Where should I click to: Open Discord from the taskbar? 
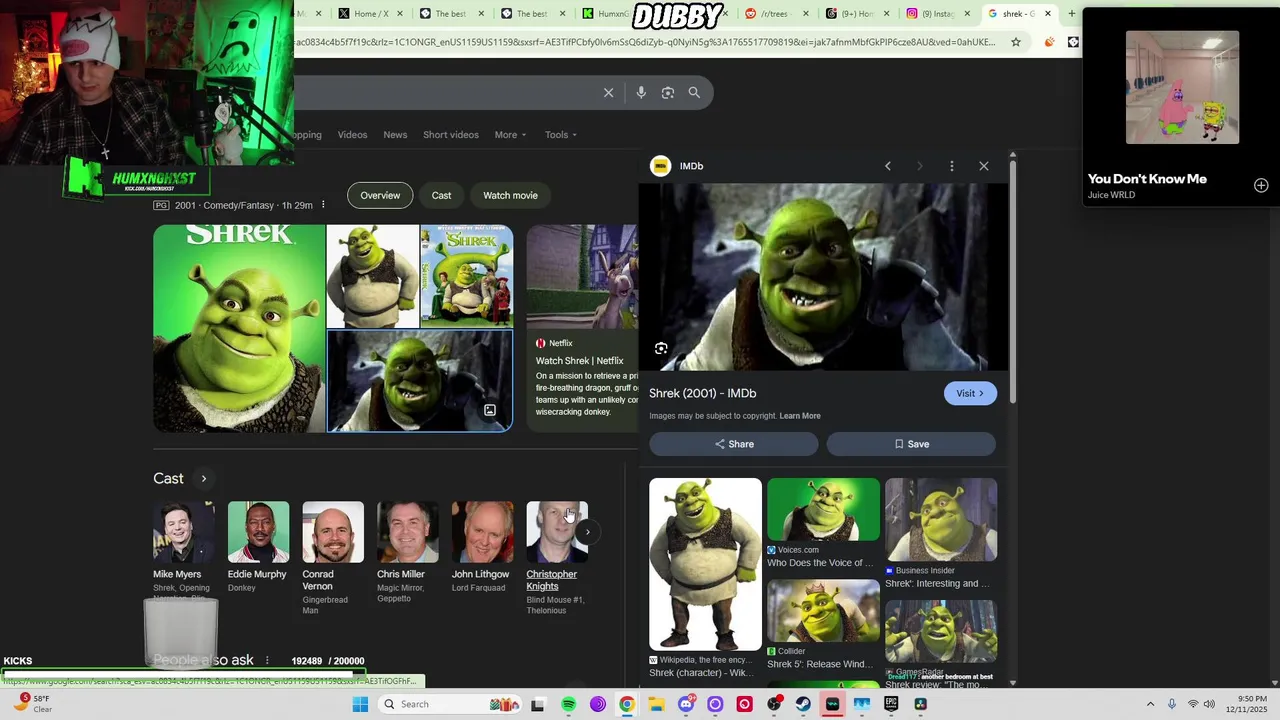click(685, 704)
